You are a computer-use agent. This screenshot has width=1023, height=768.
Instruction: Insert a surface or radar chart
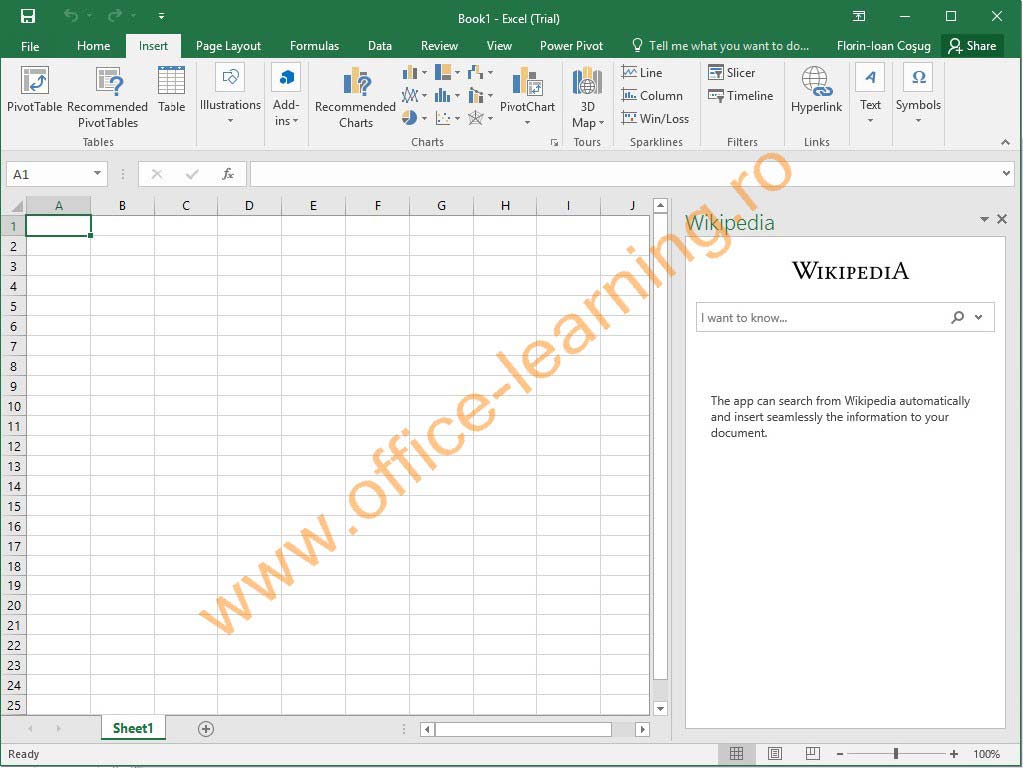pos(480,118)
